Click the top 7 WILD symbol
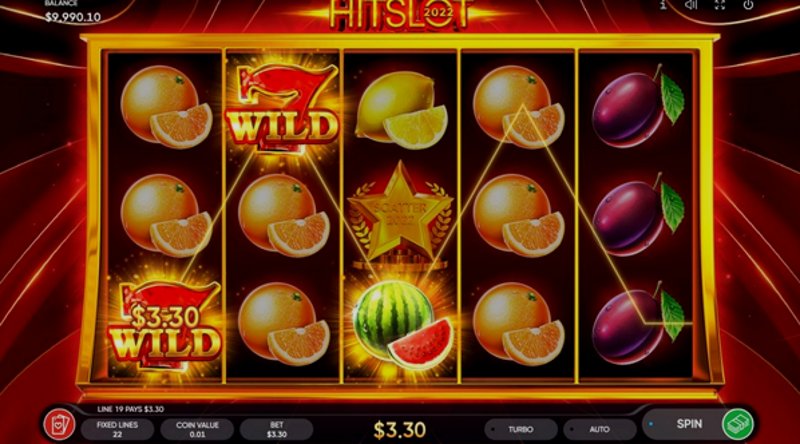This screenshot has height=444, width=800. coord(282,108)
